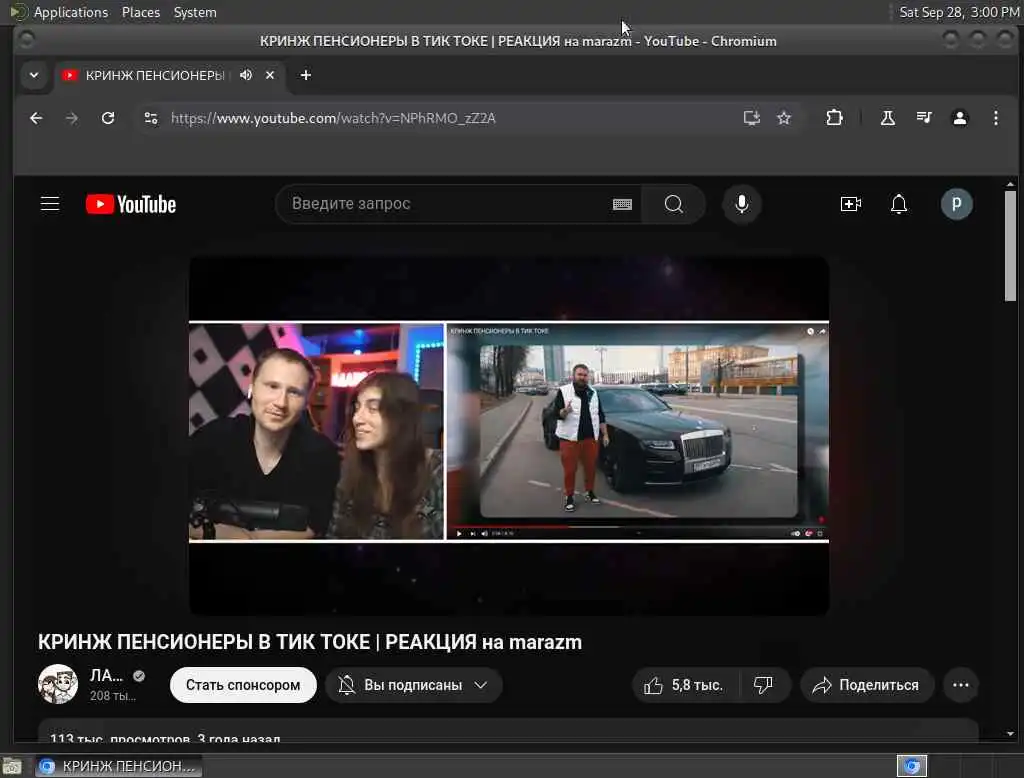Image resolution: width=1024 pixels, height=778 pixels.
Task: Open the Extensions puzzle icon
Action: pyautogui.click(x=834, y=118)
